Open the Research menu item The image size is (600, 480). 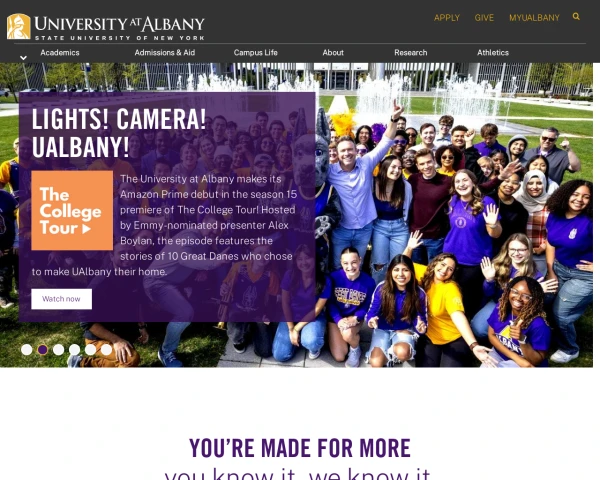pos(411,53)
